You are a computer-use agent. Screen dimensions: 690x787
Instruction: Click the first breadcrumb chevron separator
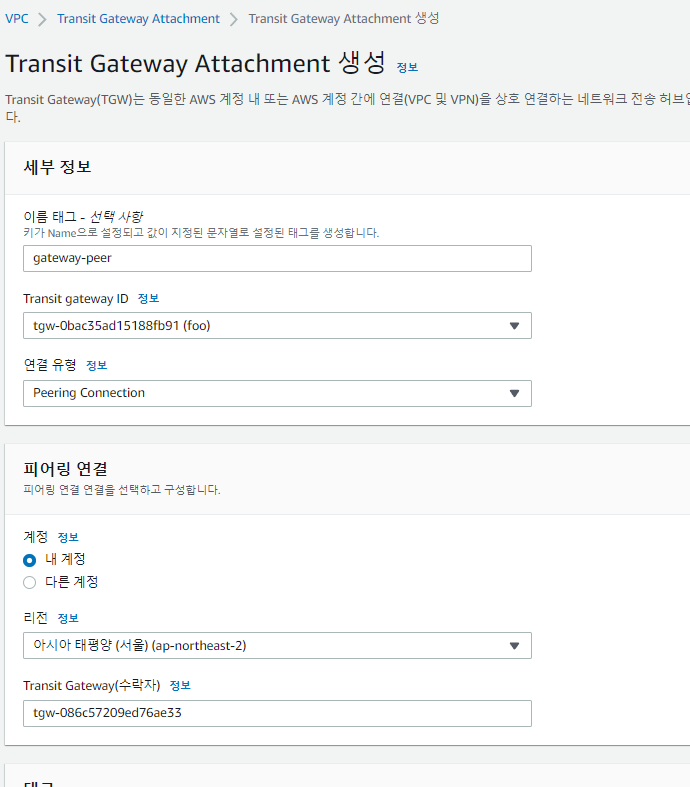click(42, 19)
